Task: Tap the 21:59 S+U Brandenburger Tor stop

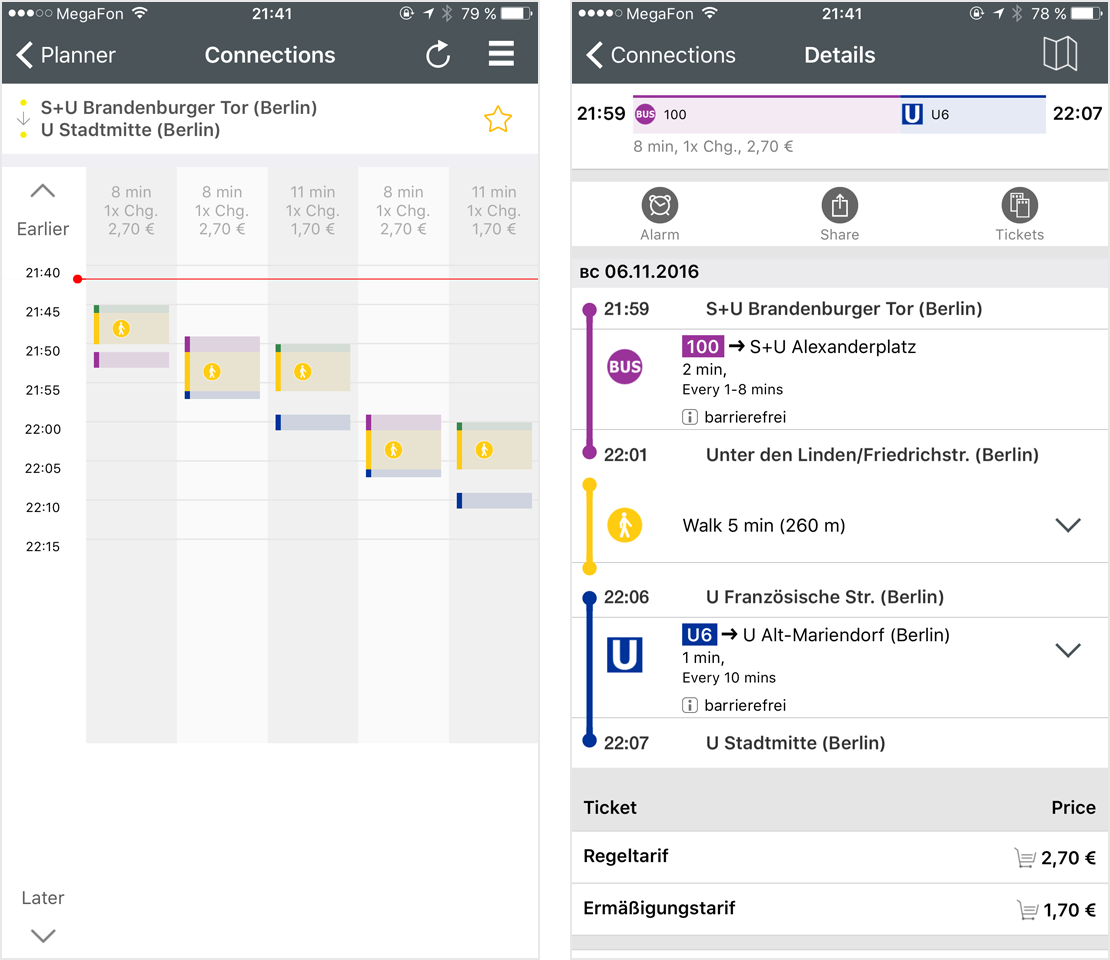Action: click(840, 309)
